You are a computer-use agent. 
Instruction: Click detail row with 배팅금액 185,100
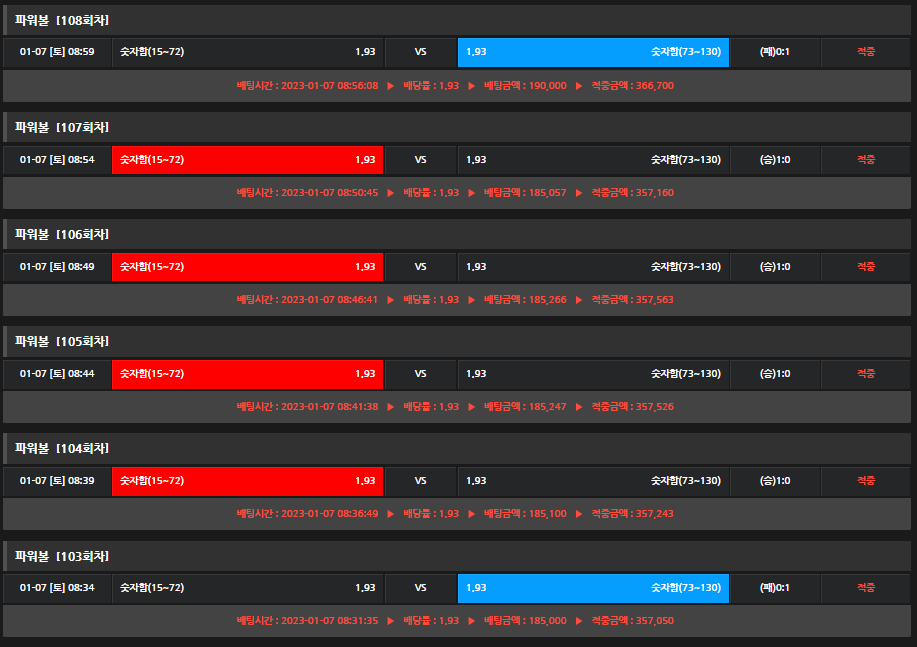tap(455, 514)
